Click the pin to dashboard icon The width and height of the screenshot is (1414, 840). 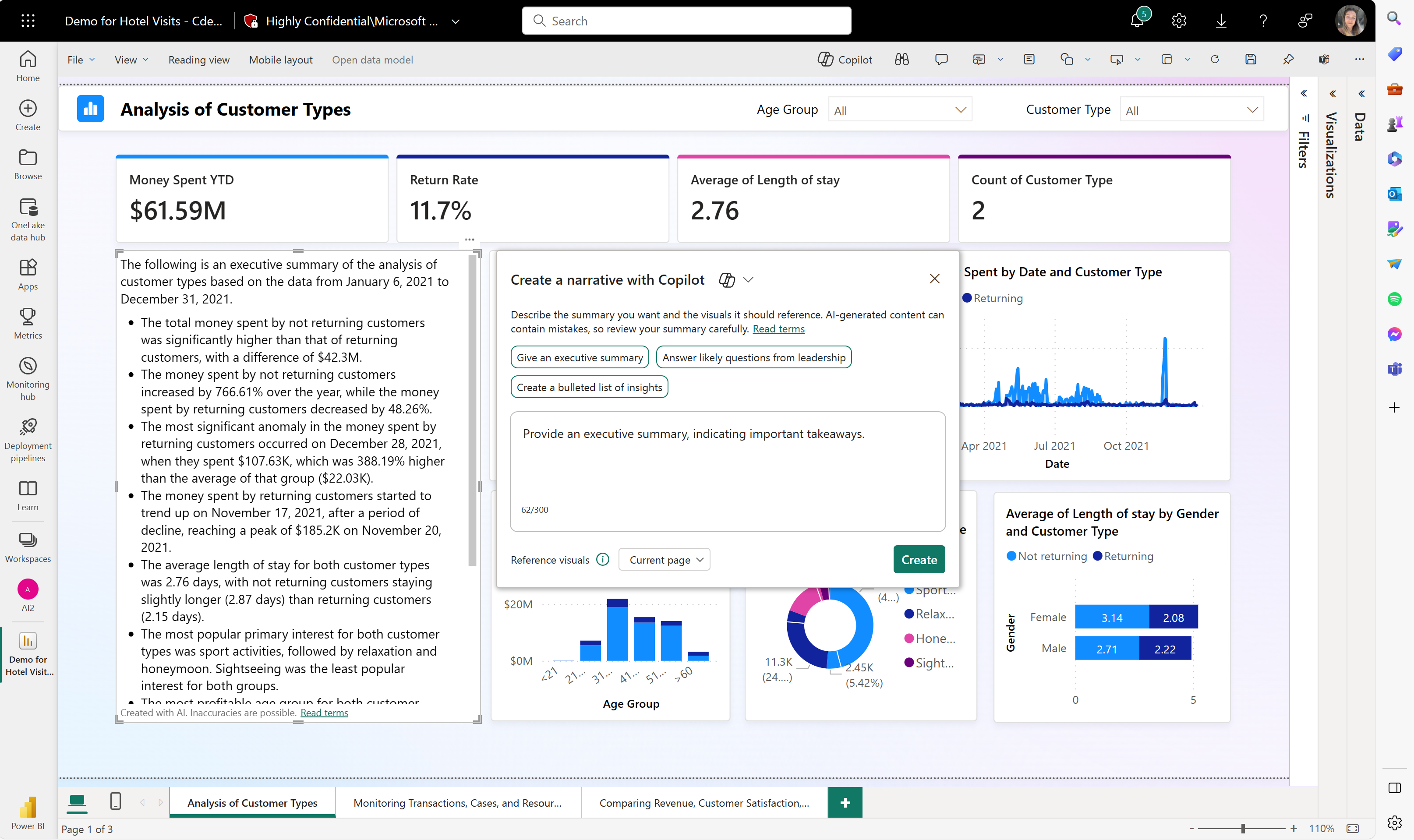1288,60
